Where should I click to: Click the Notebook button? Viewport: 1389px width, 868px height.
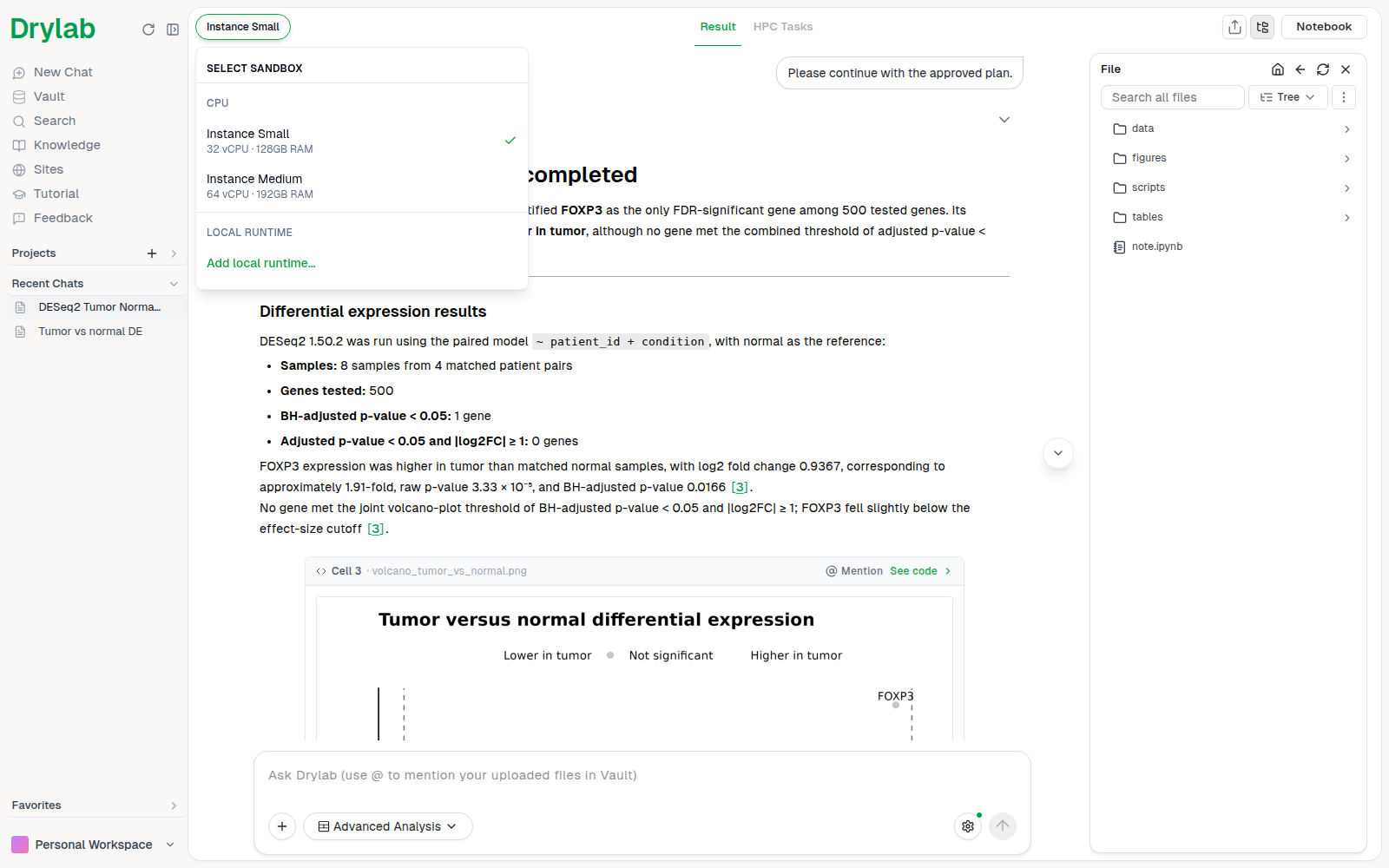[x=1324, y=27]
